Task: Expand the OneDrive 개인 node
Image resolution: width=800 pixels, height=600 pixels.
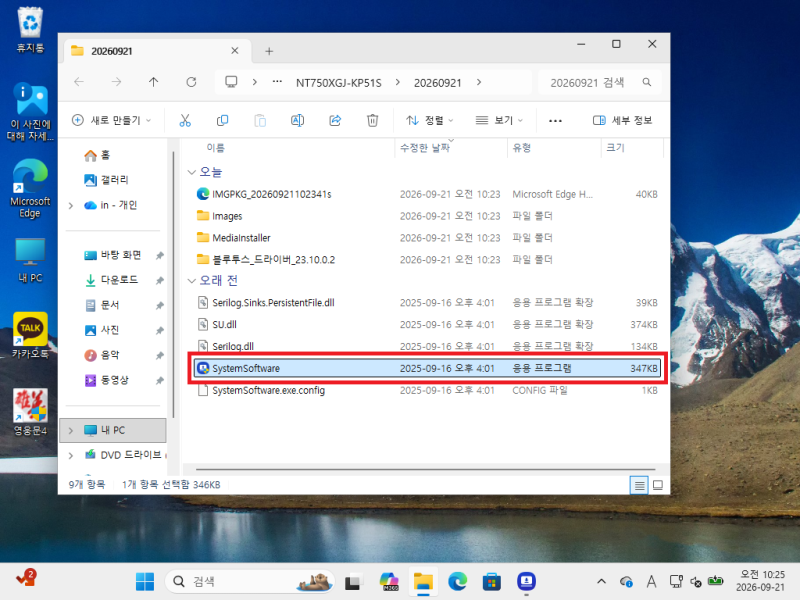Action: tap(71, 206)
